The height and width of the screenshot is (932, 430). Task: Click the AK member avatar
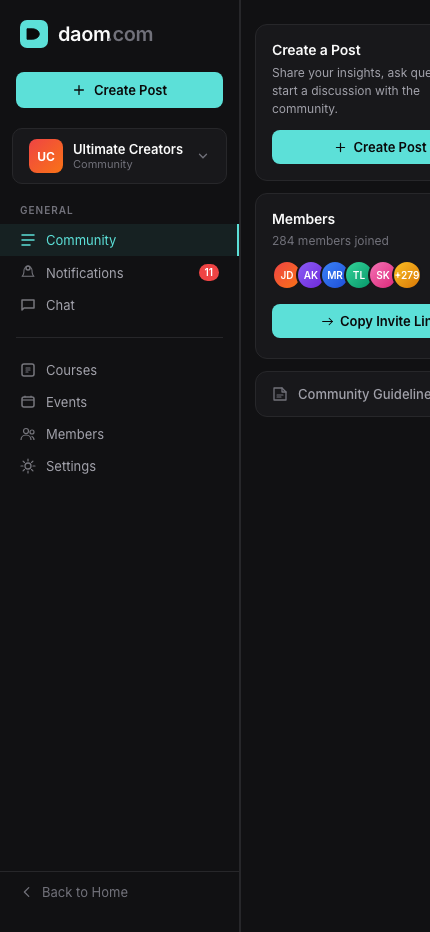click(310, 275)
